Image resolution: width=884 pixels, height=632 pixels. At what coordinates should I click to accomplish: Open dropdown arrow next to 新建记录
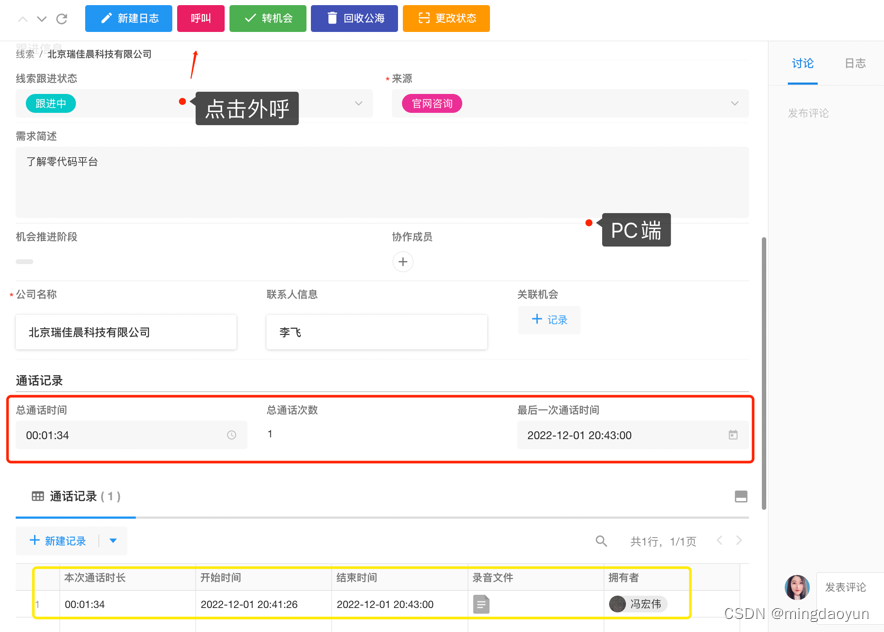coord(113,541)
